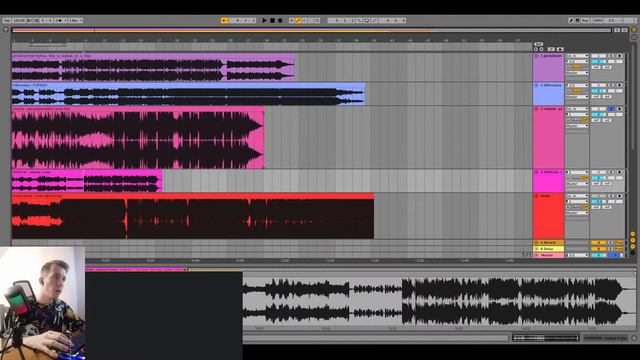
Task: Click the Tap tempo button
Action: pos(7,20)
